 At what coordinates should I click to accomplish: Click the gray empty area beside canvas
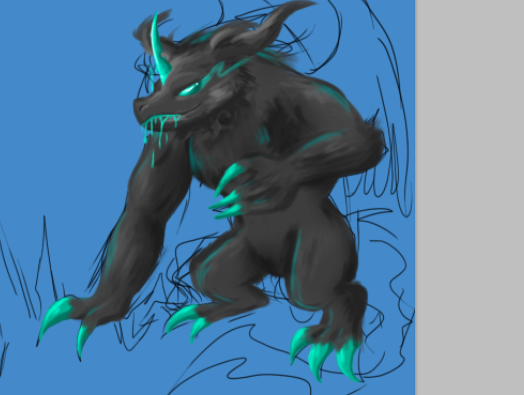click(470, 197)
